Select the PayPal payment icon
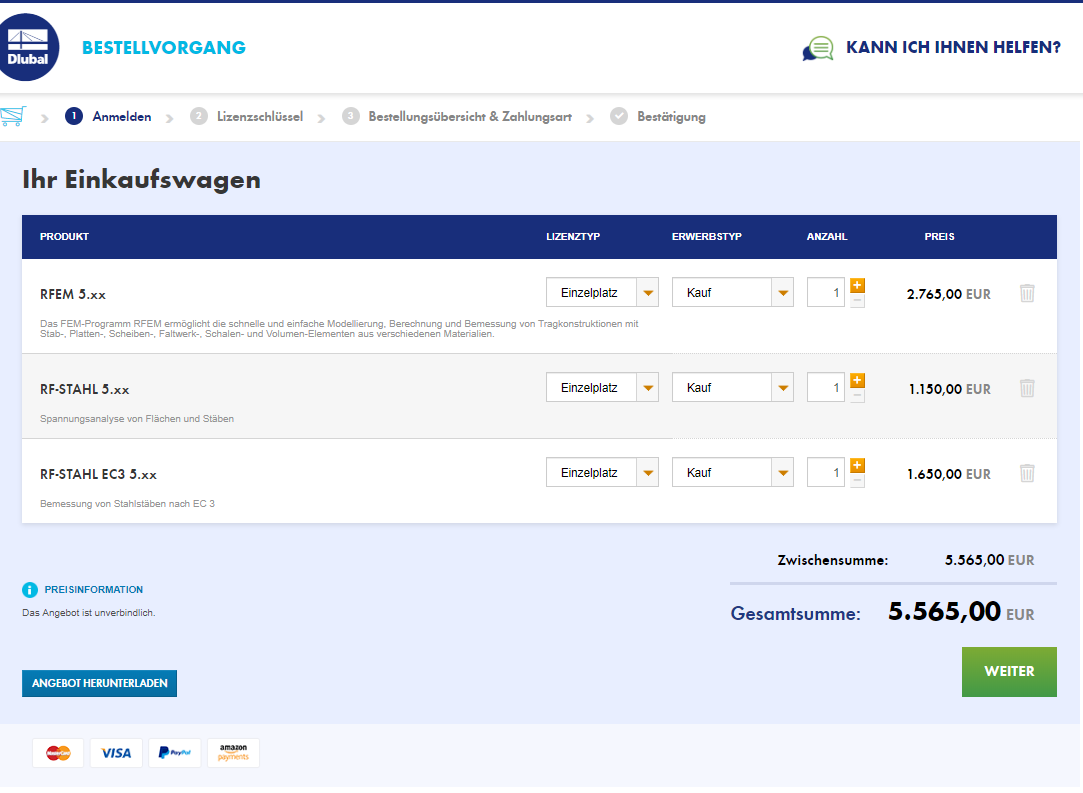The height and width of the screenshot is (793, 1083). click(174, 752)
